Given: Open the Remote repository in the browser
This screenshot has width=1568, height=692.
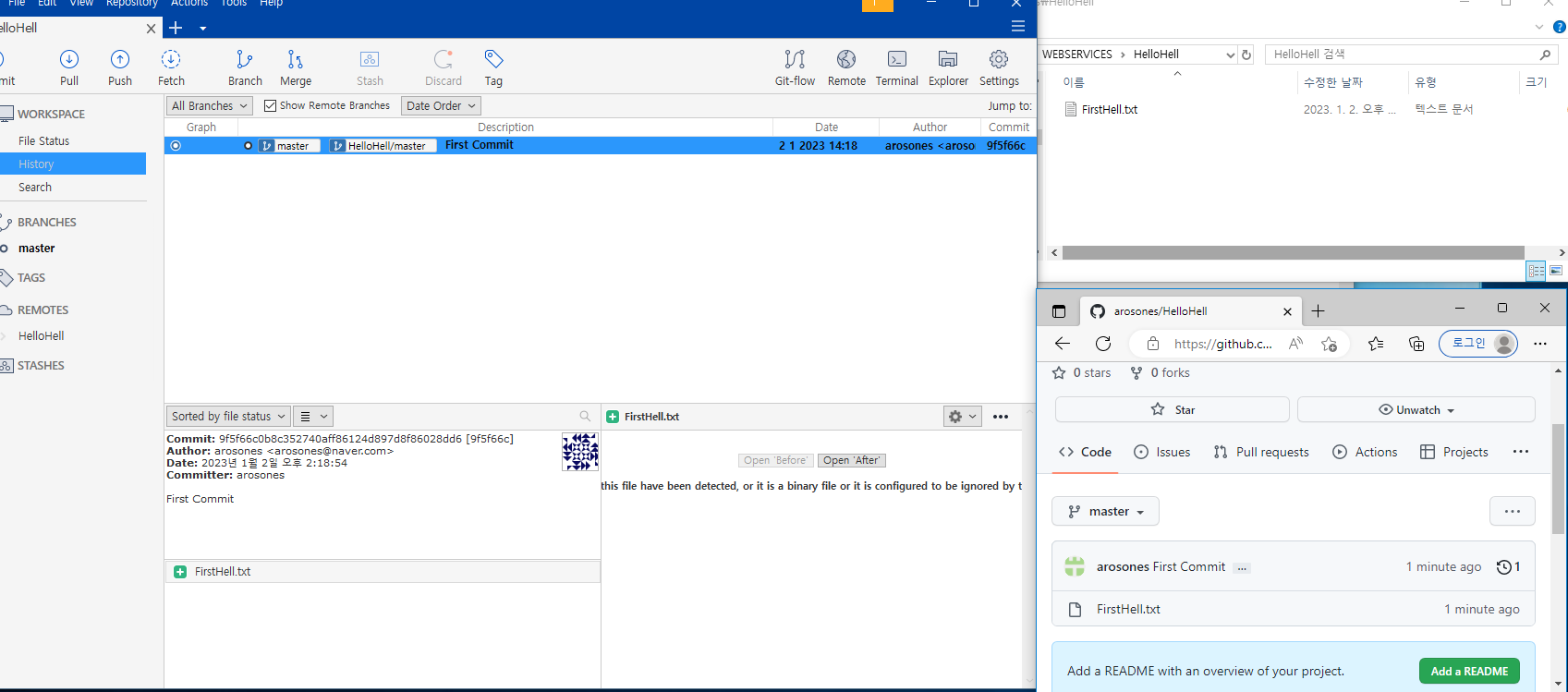Looking at the screenshot, I should [846, 67].
